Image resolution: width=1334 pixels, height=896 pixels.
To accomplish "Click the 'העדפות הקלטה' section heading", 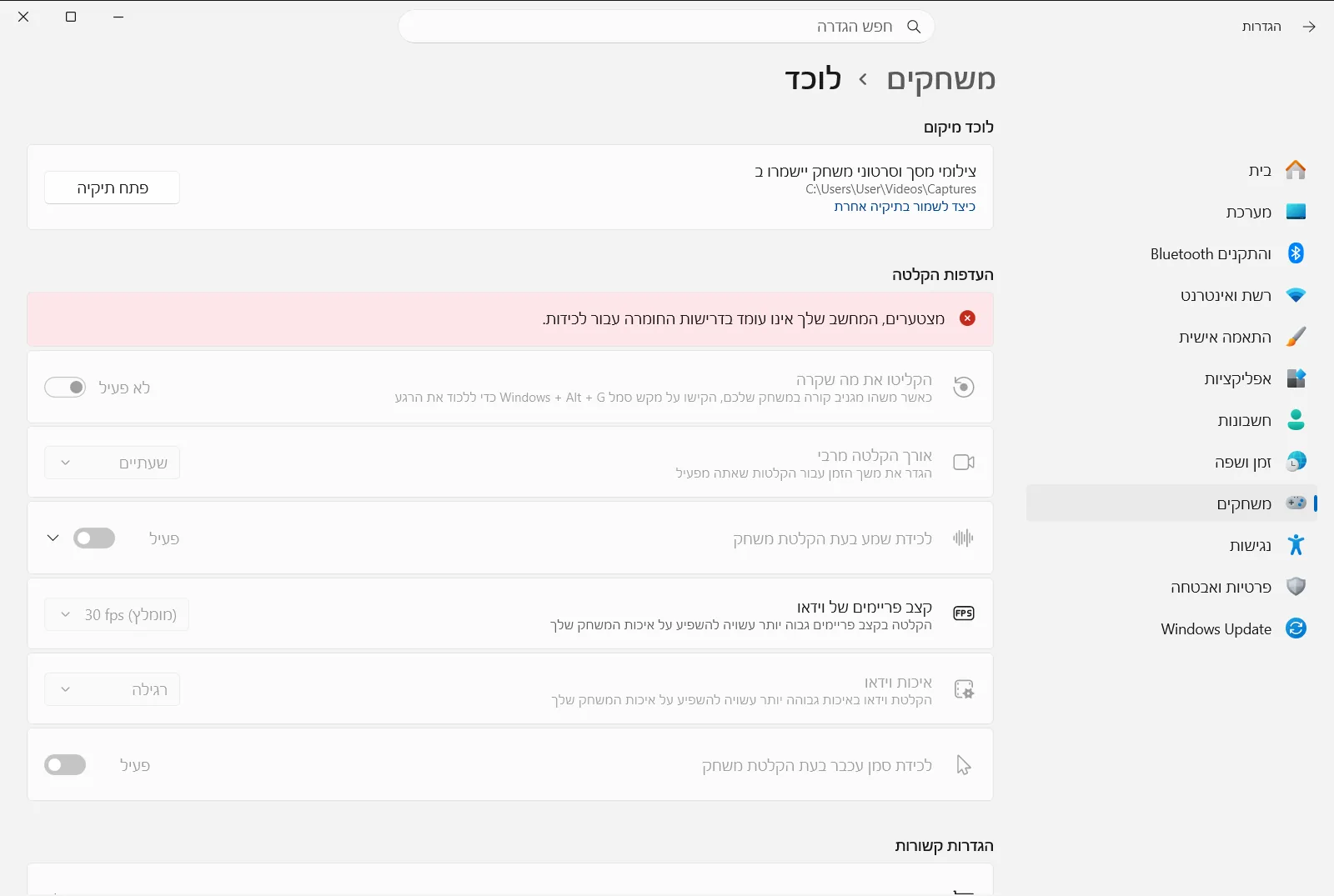I will pos(942,275).
